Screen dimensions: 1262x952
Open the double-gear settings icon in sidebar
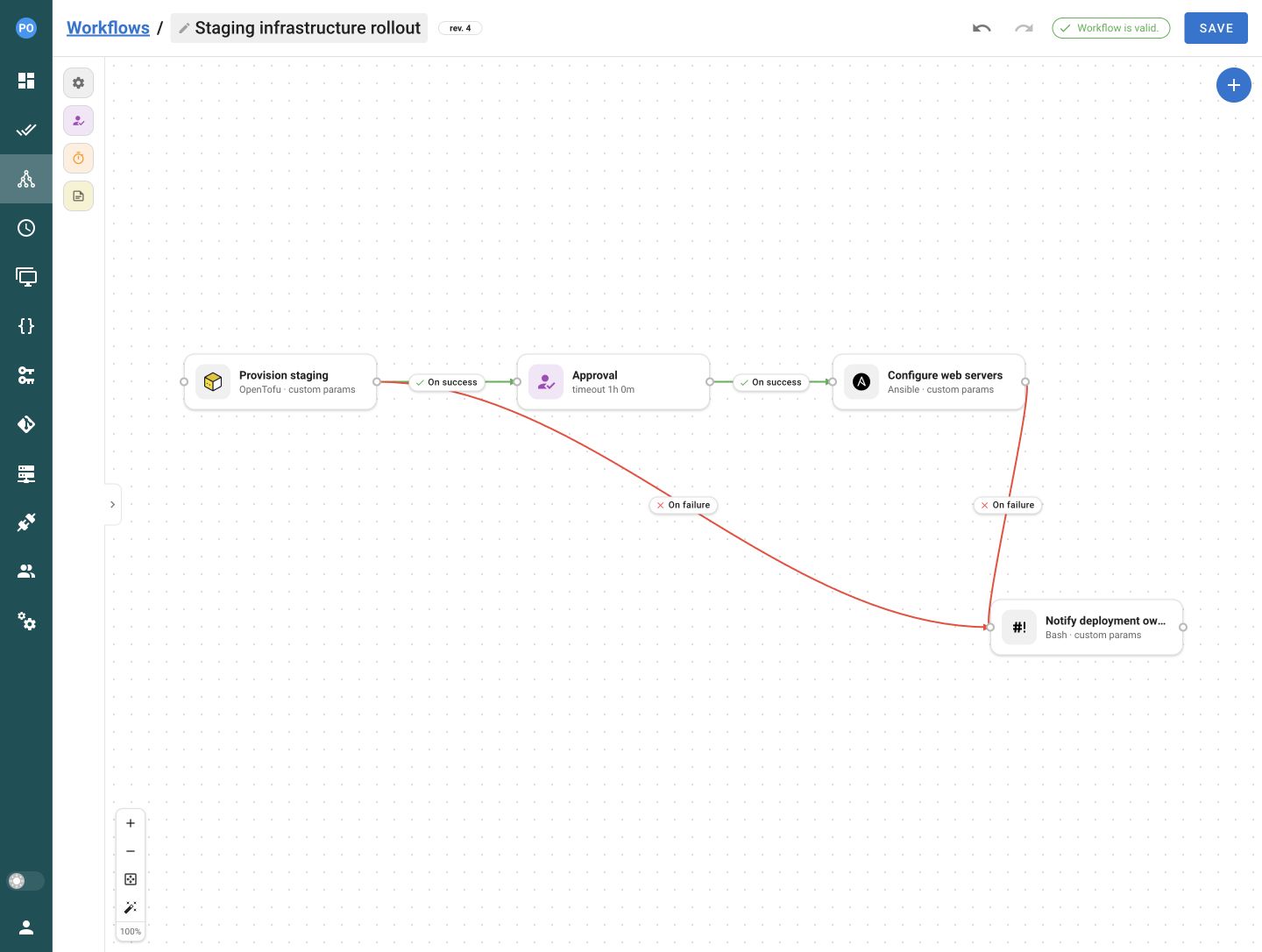[x=26, y=622]
